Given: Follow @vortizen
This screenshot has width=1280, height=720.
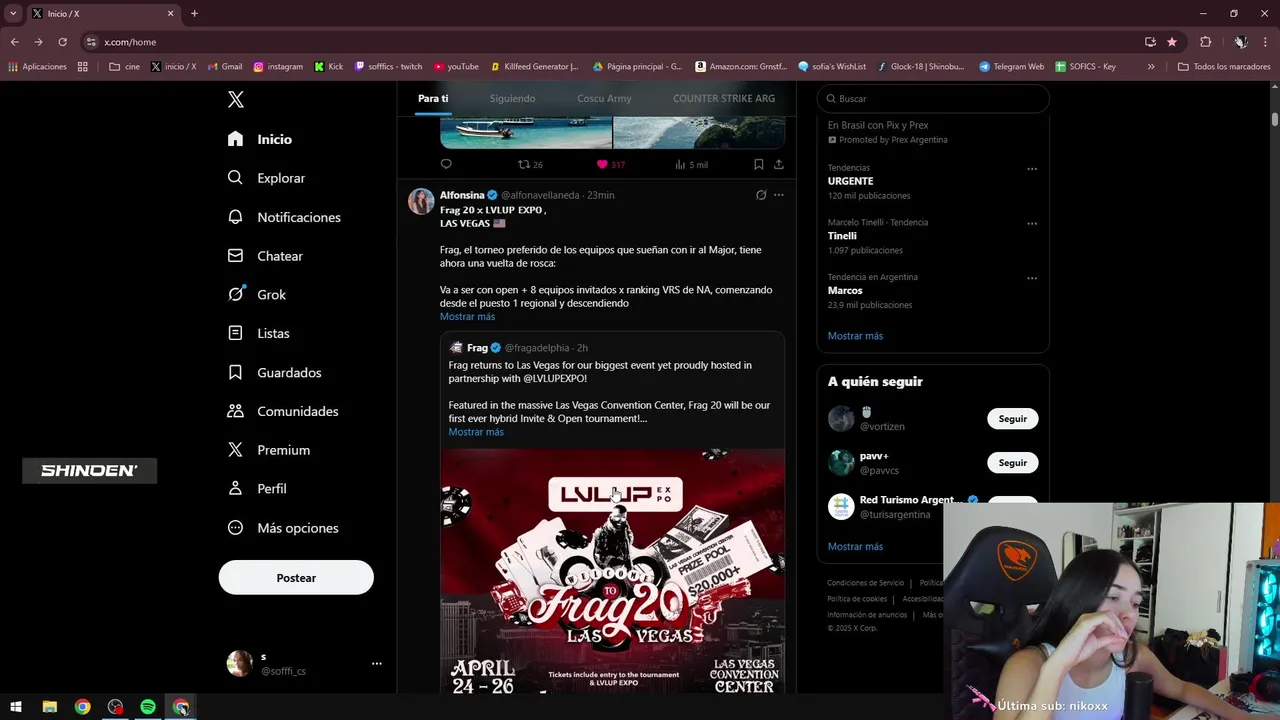Looking at the screenshot, I should (x=1012, y=419).
